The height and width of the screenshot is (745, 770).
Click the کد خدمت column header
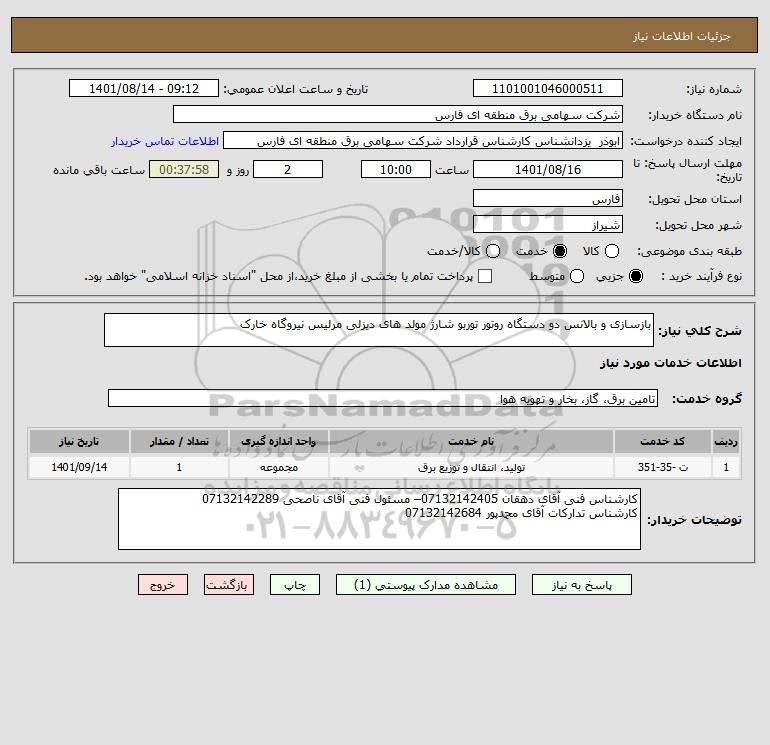(662, 441)
